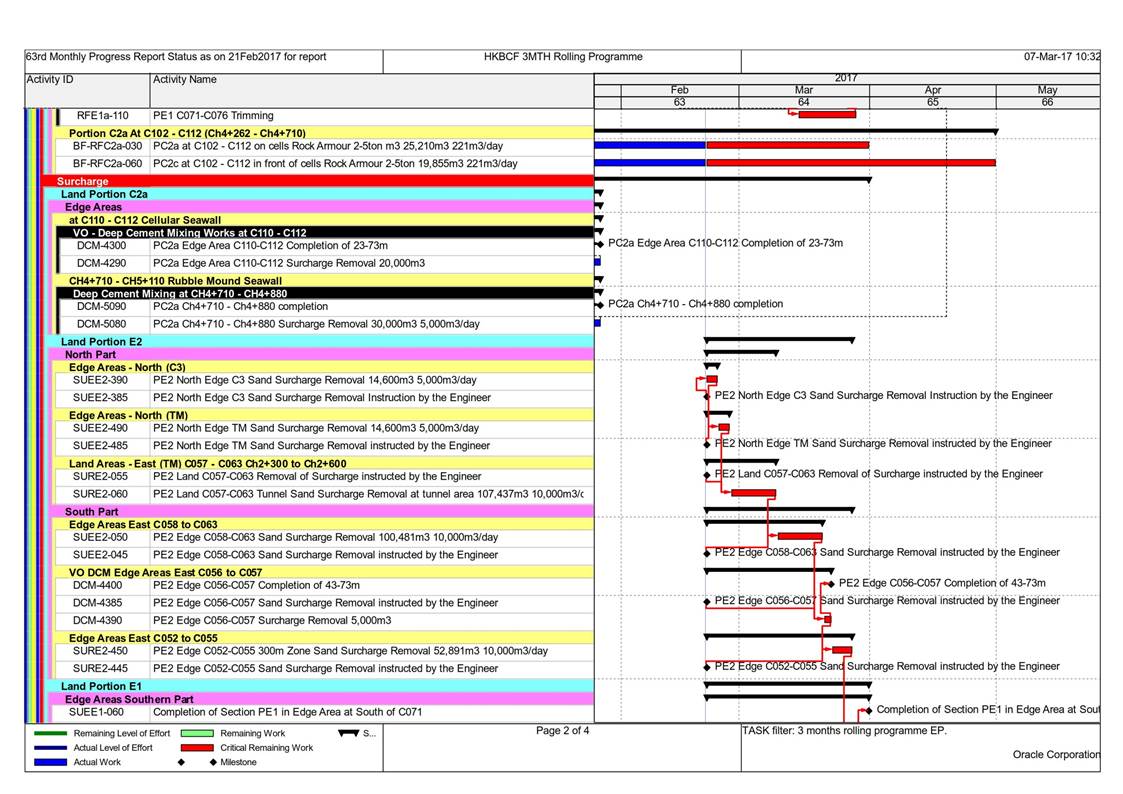Image resolution: width=1123 pixels, height=794 pixels.
Task: Select the Edge Areas - North (C3) group band
Action: tap(324, 367)
